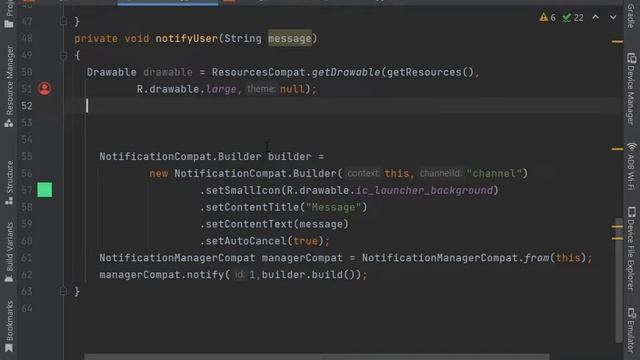This screenshot has height=360, width=640.
Task: Click fold marker at line 47 closing brace
Action: pos(63,21)
